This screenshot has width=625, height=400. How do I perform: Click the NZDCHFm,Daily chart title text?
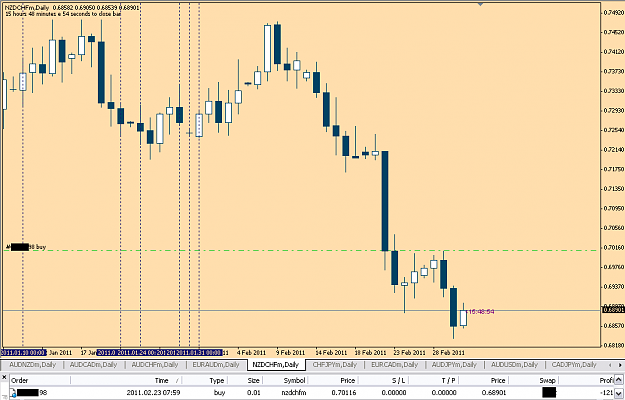[28, 8]
